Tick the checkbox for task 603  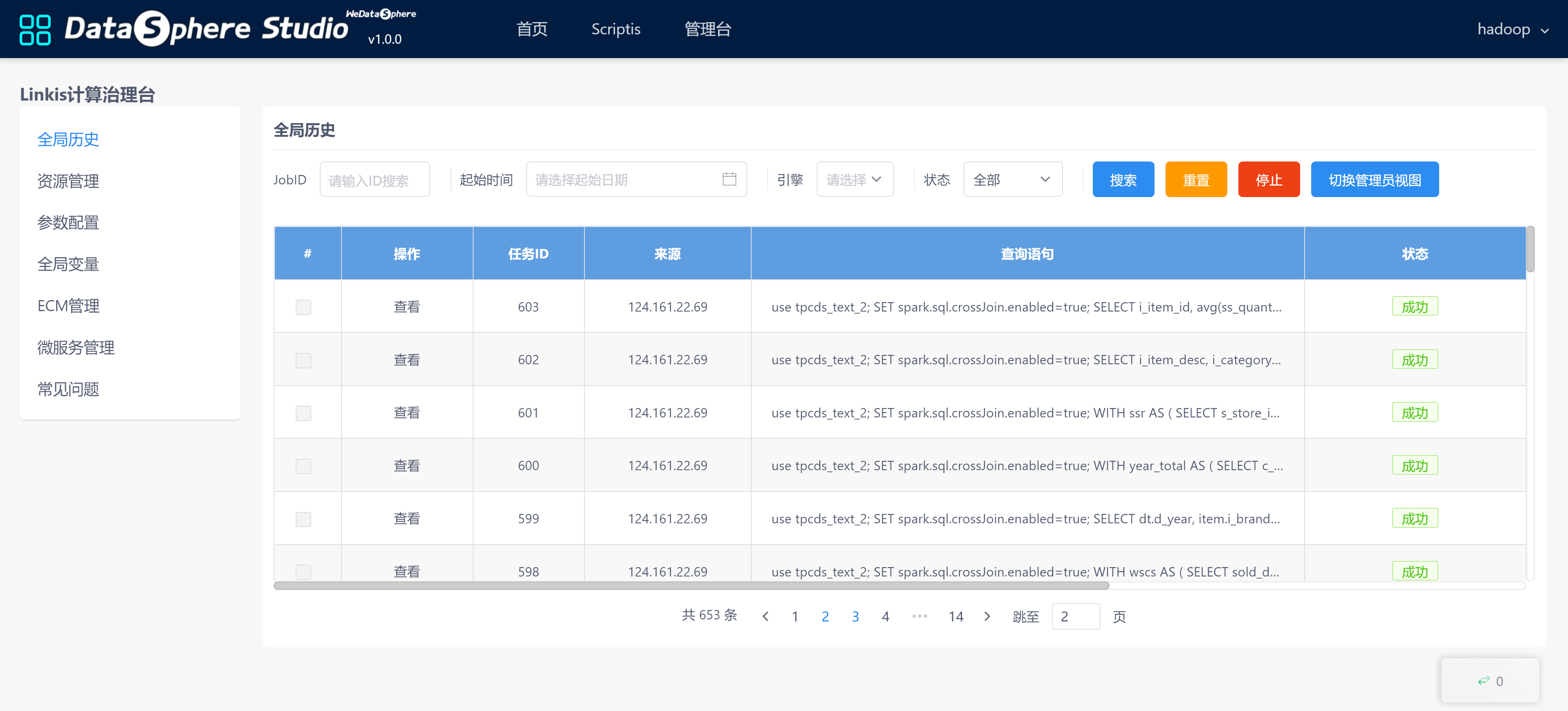point(303,307)
